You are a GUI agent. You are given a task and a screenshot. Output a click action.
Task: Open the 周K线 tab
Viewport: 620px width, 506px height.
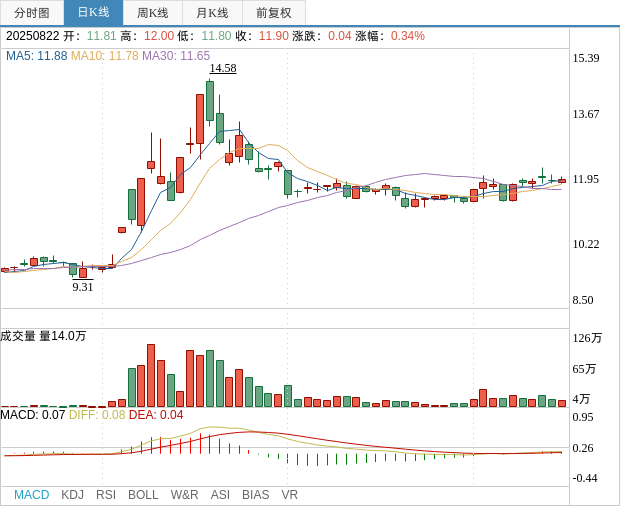[x=153, y=13]
